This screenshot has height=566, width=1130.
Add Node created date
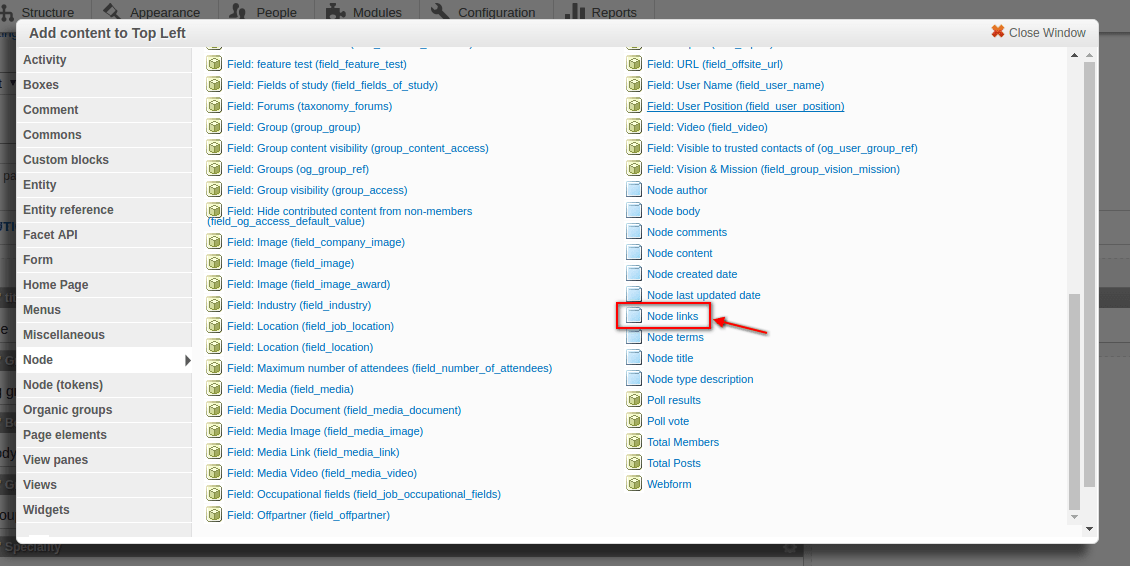(x=692, y=274)
